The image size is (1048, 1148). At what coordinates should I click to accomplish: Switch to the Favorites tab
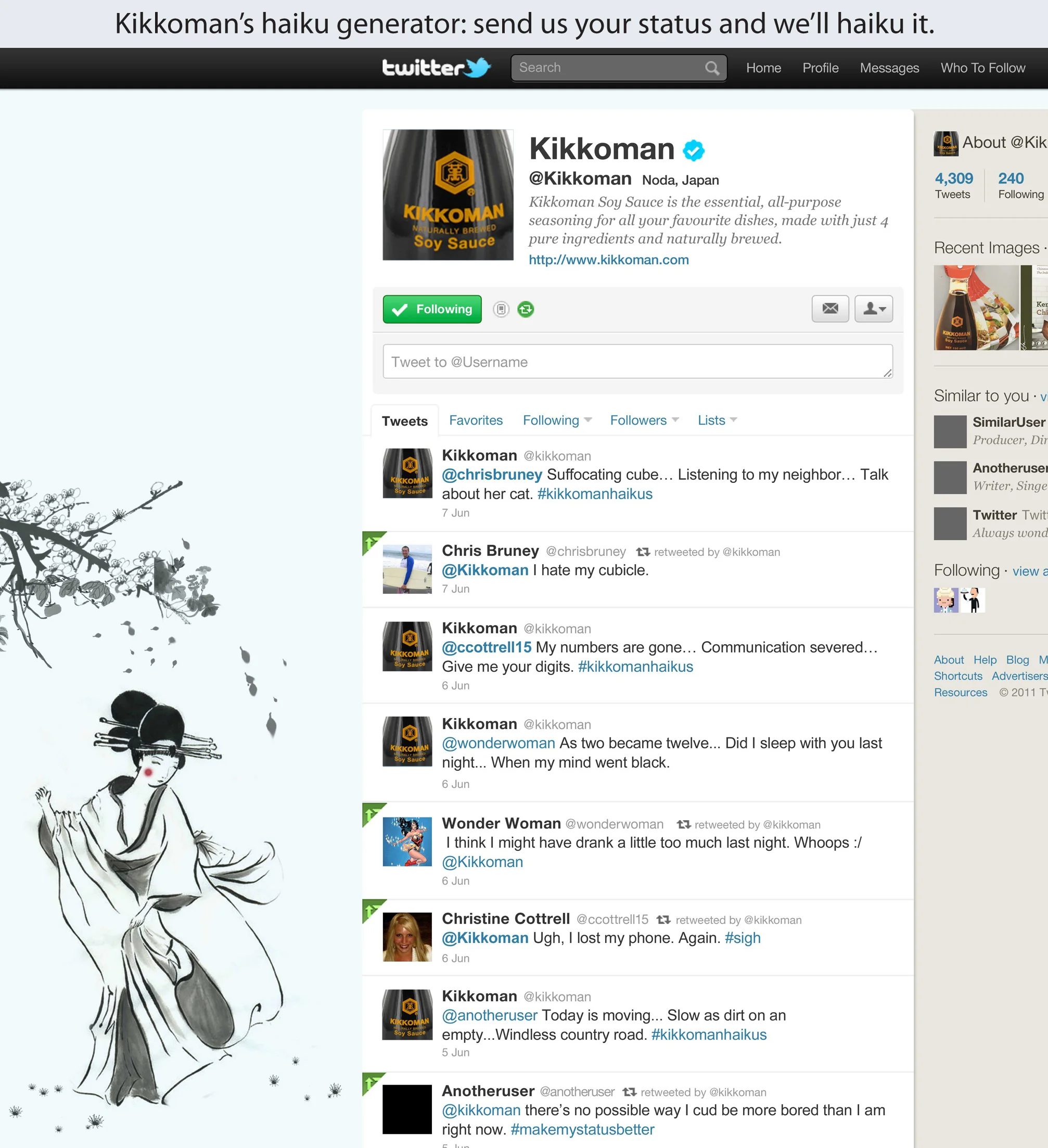(x=476, y=420)
